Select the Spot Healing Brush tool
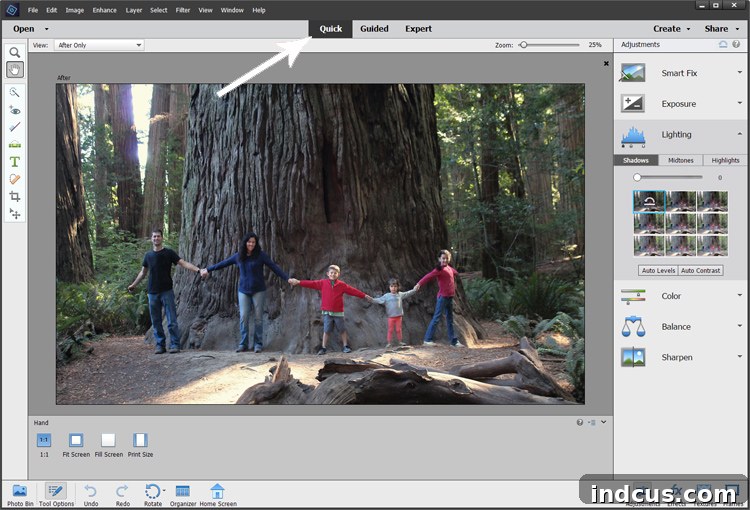This screenshot has width=750, height=510. pyautogui.click(x=15, y=179)
